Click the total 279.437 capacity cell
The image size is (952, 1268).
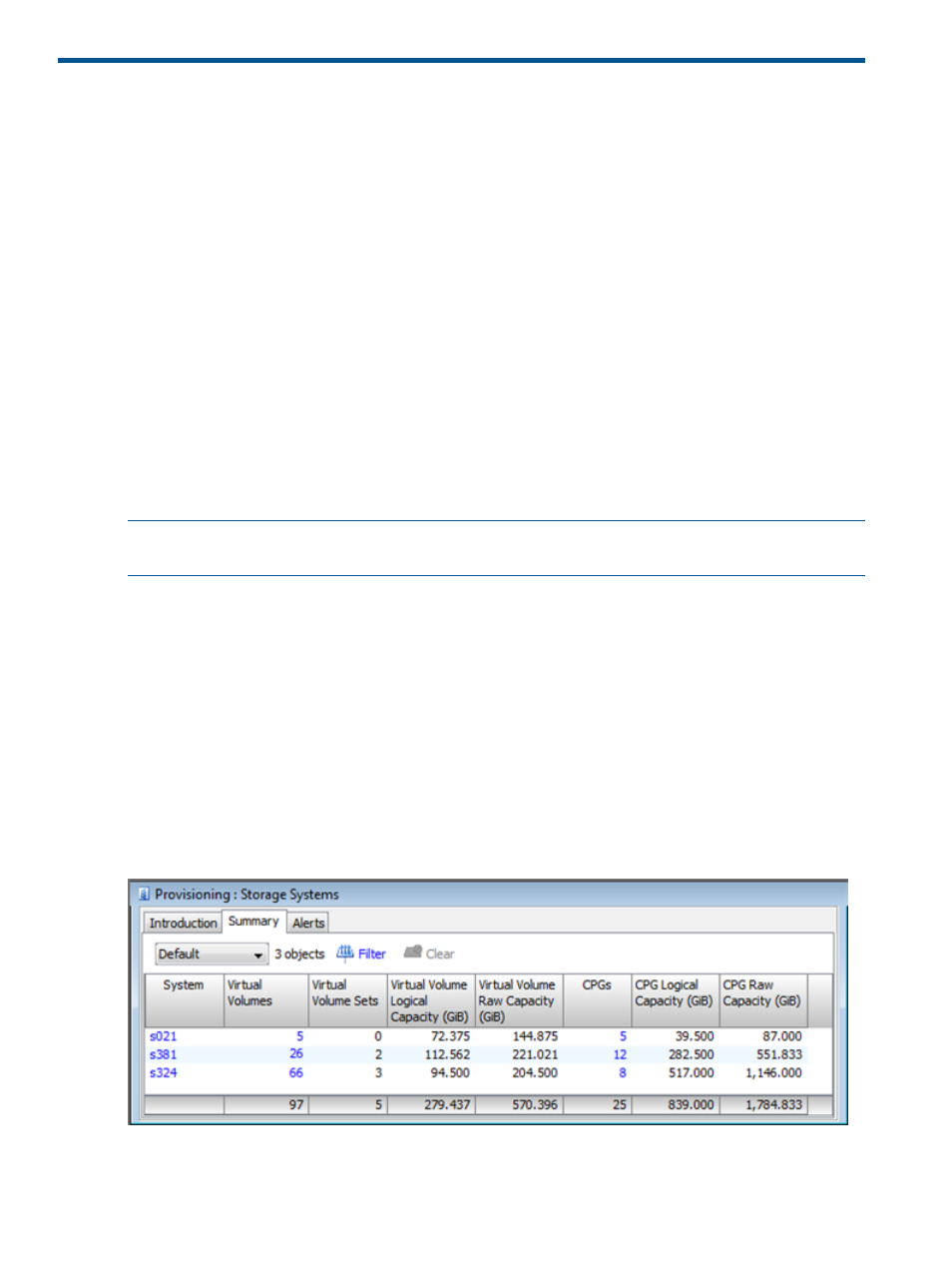point(430,1105)
